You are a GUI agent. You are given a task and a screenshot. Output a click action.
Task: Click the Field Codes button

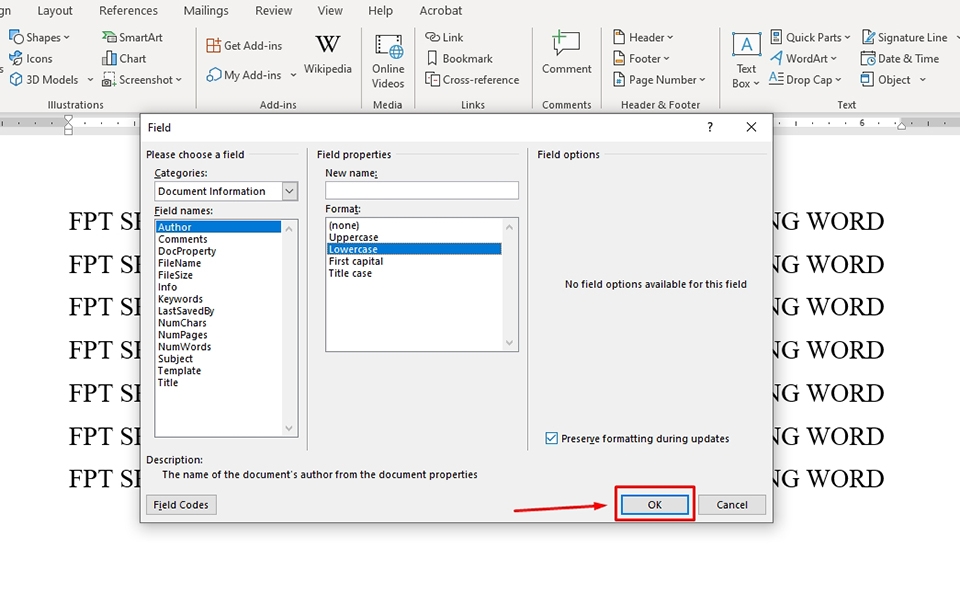pyautogui.click(x=181, y=505)
